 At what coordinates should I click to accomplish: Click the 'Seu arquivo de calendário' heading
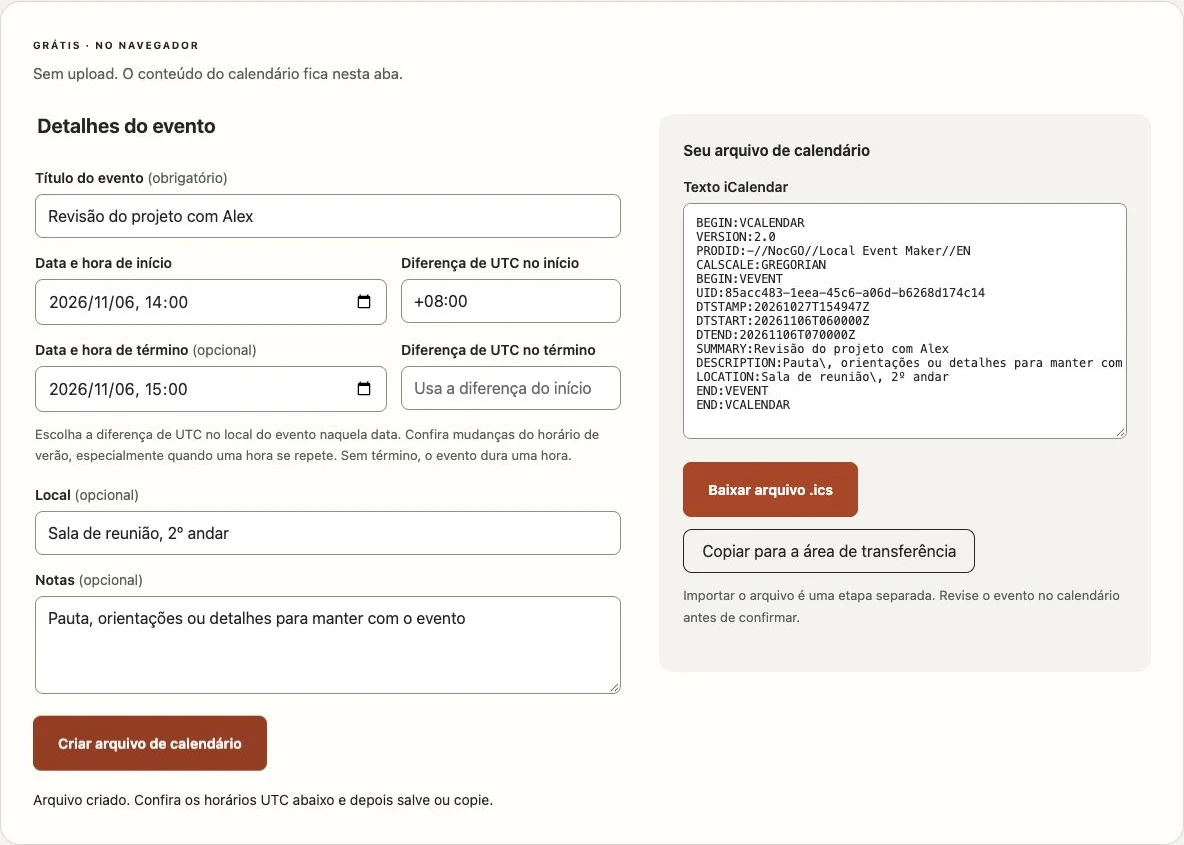pos(776,150)
